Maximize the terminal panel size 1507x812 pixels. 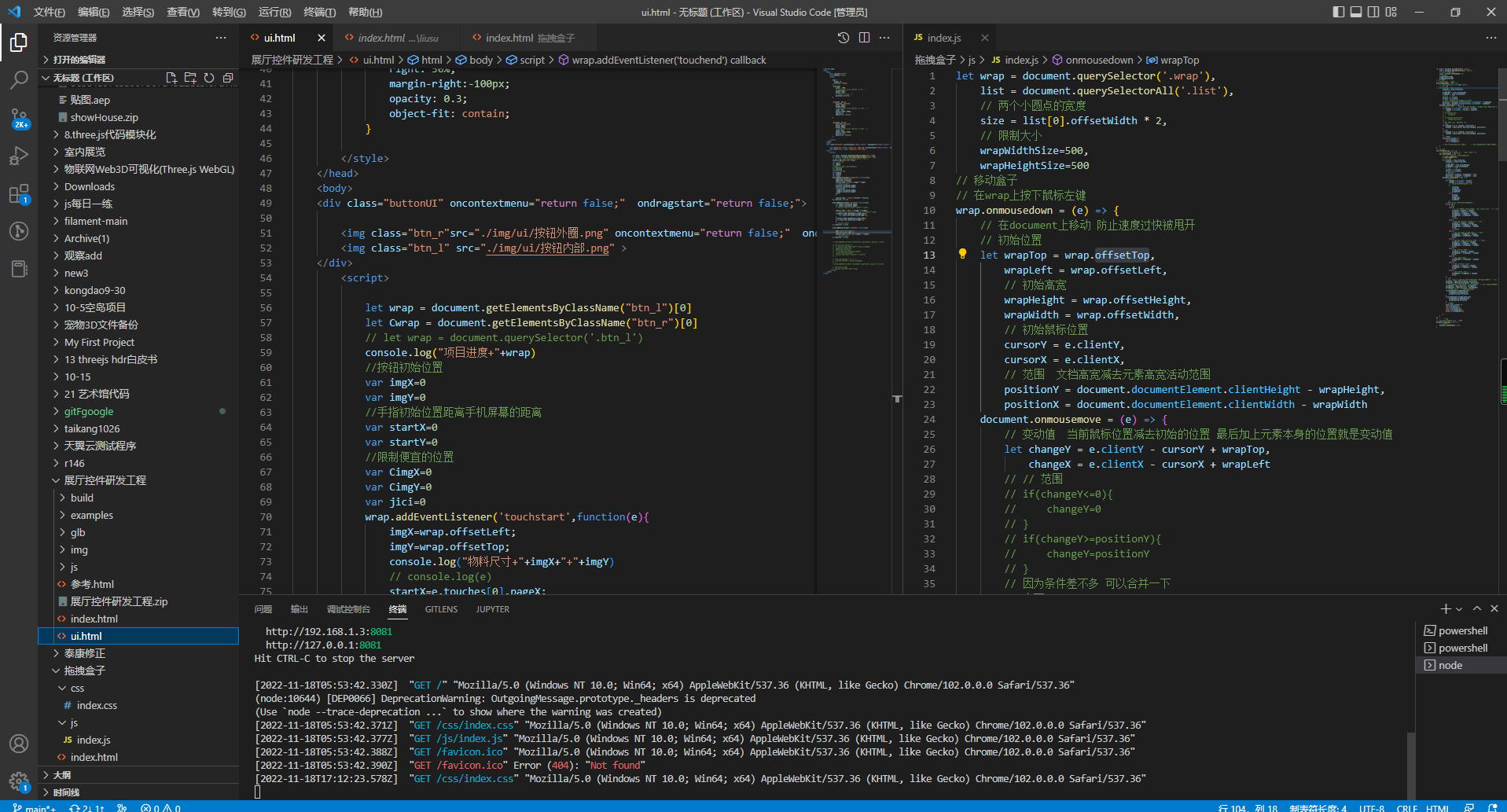(x=1477, y=609)
